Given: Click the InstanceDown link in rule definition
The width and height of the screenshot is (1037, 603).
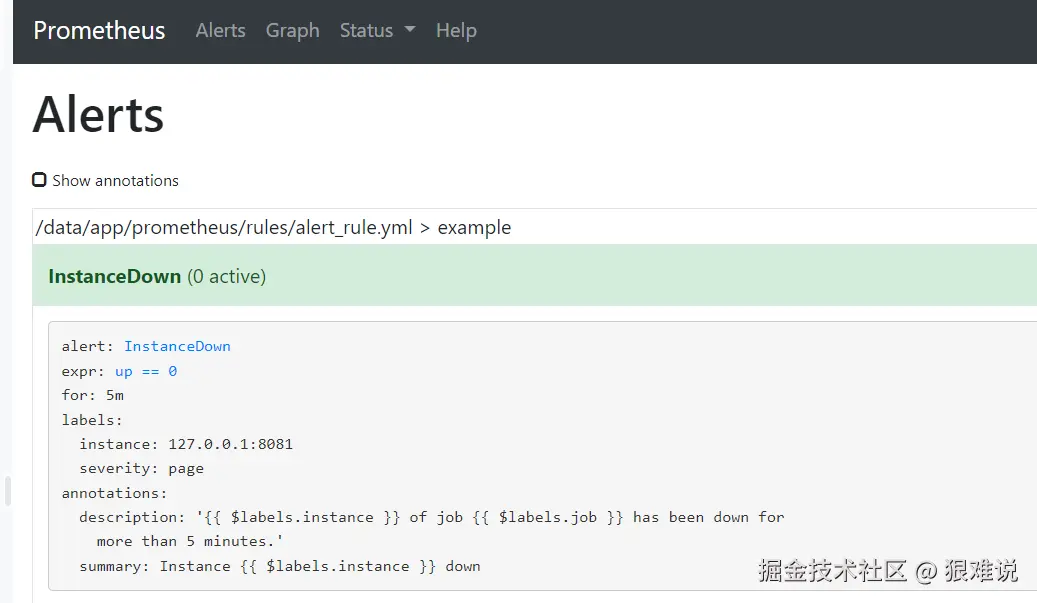Looking at the screenshot, I should (177, 347).
